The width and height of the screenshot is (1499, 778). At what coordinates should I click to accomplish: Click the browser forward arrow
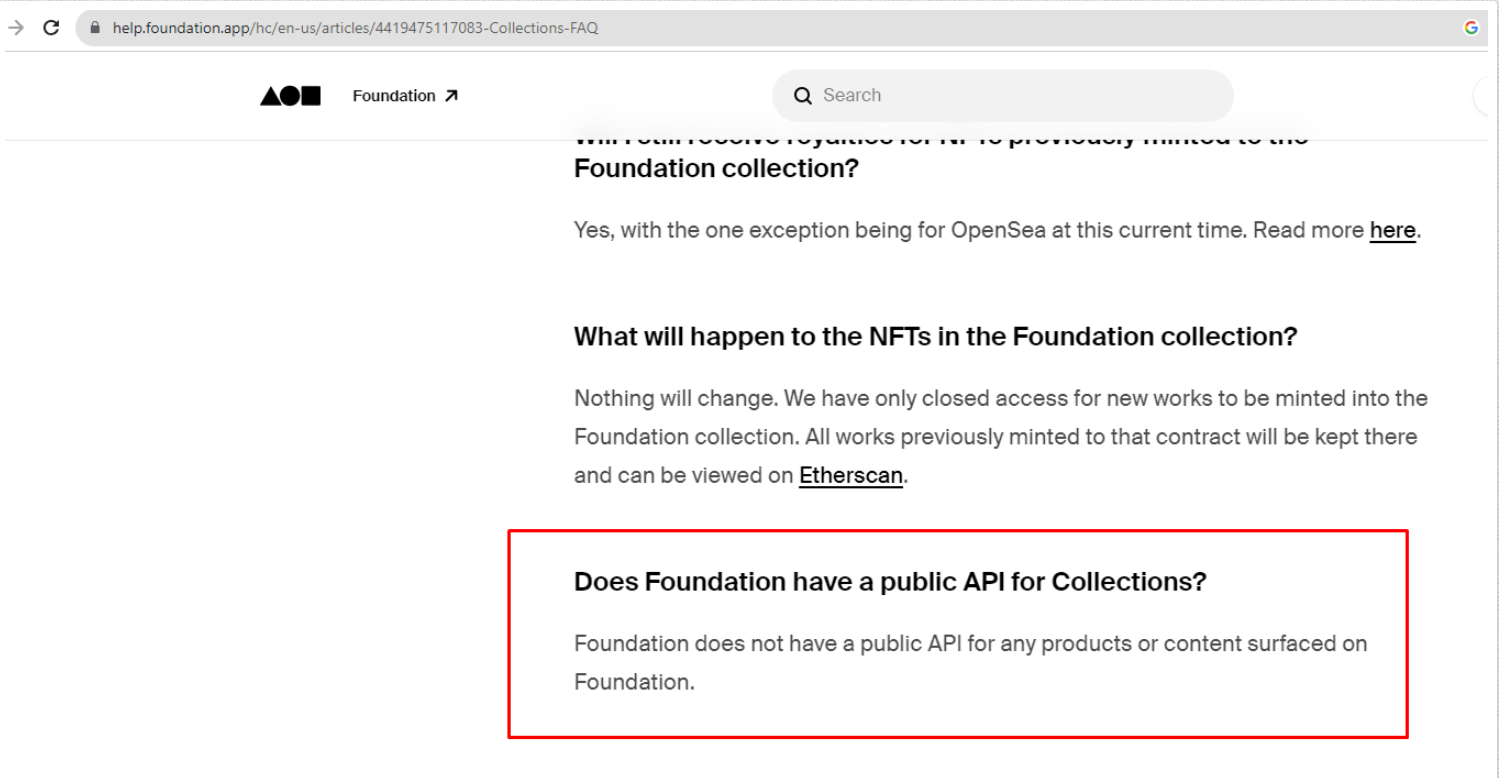click(x=16, y=28)
